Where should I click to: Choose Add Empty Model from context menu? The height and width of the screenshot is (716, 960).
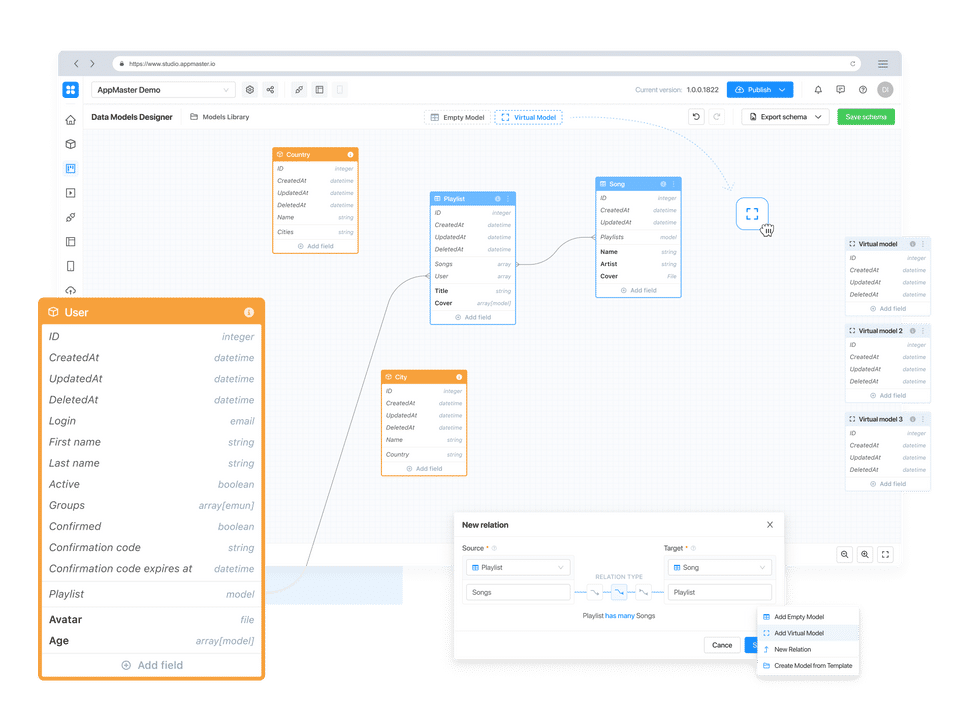click(x=808, y=617)
